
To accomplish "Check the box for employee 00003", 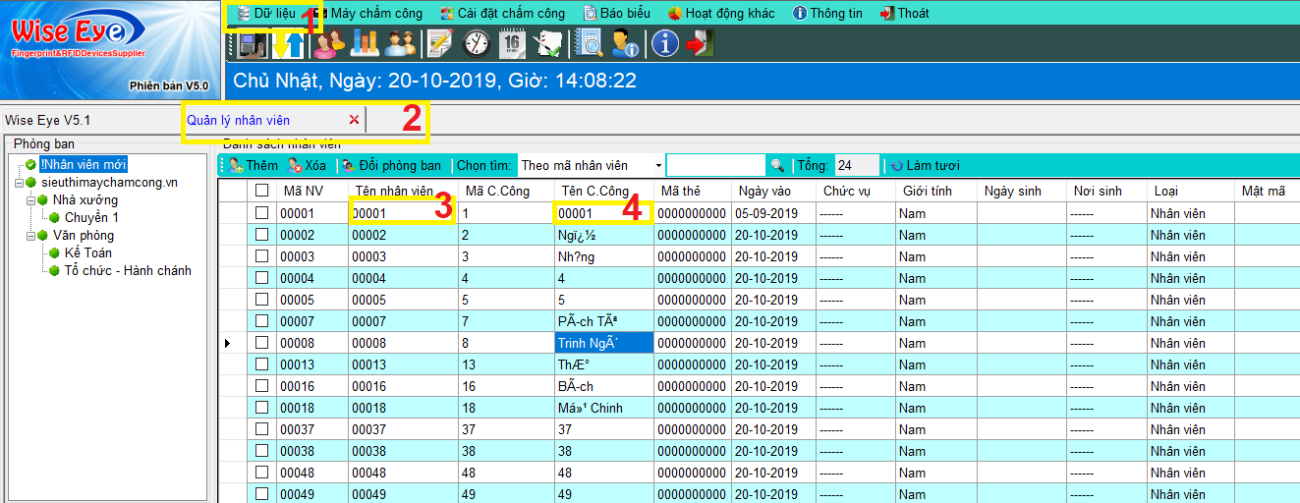I will [262, 257].
